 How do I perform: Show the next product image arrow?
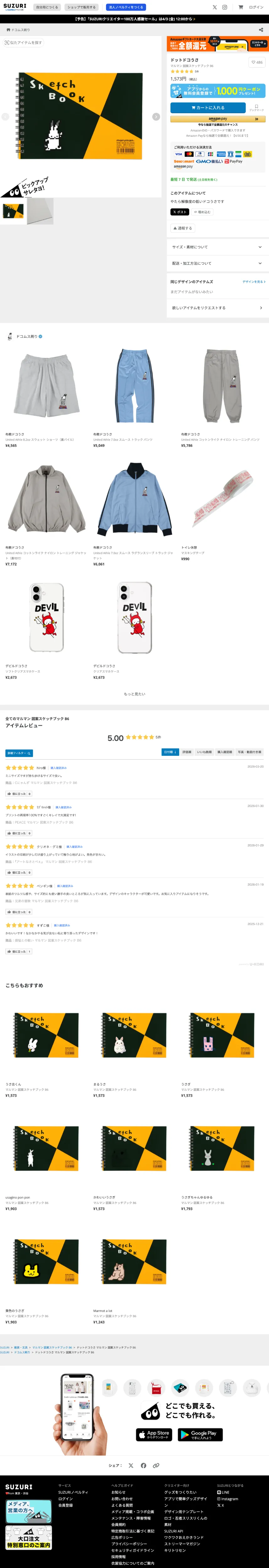coord(156,117)
